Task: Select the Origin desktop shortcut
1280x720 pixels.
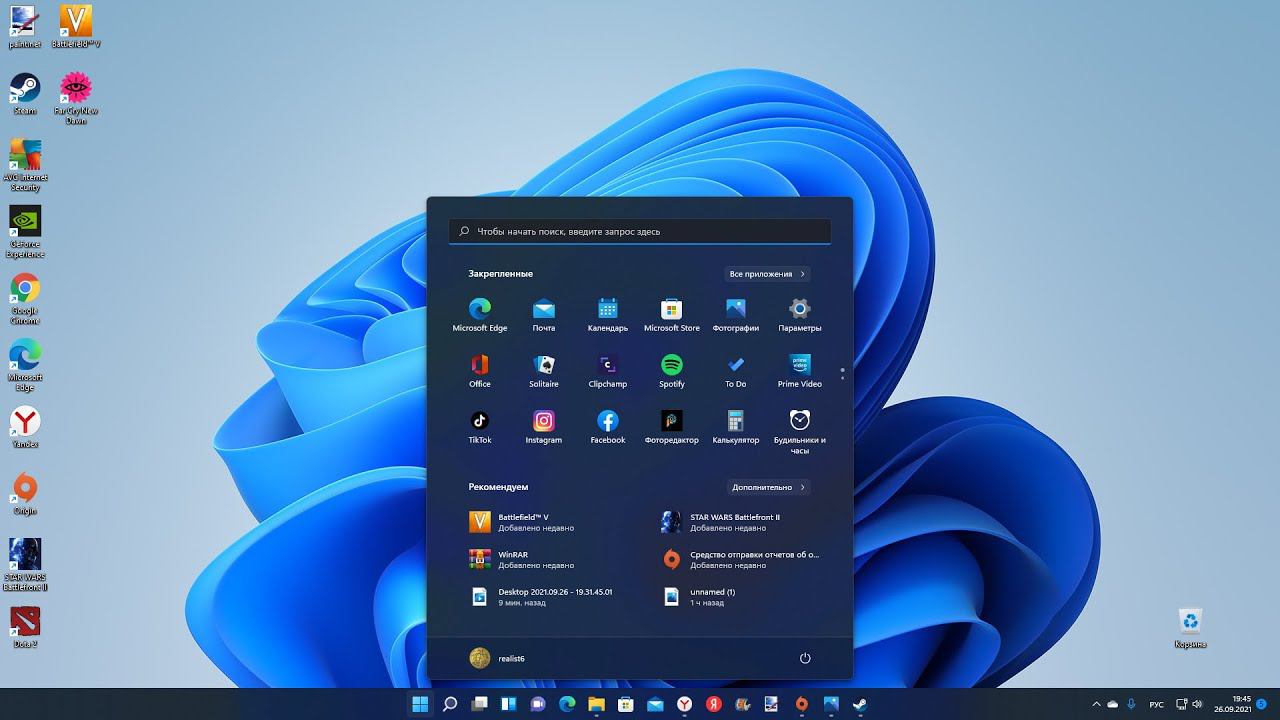Action: click(x=25, y=495)
